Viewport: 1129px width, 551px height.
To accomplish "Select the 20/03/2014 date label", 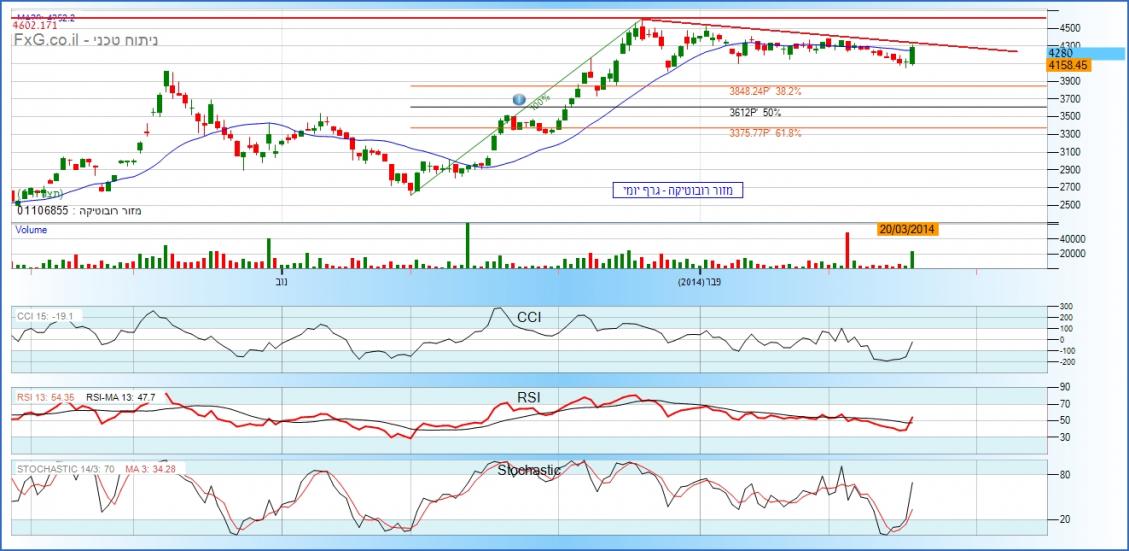I will coord(907,229).
